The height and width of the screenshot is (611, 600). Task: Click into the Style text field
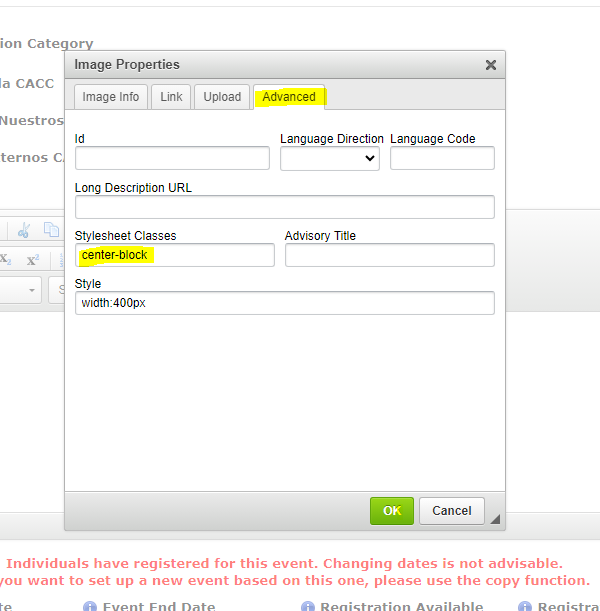(284, 303)
